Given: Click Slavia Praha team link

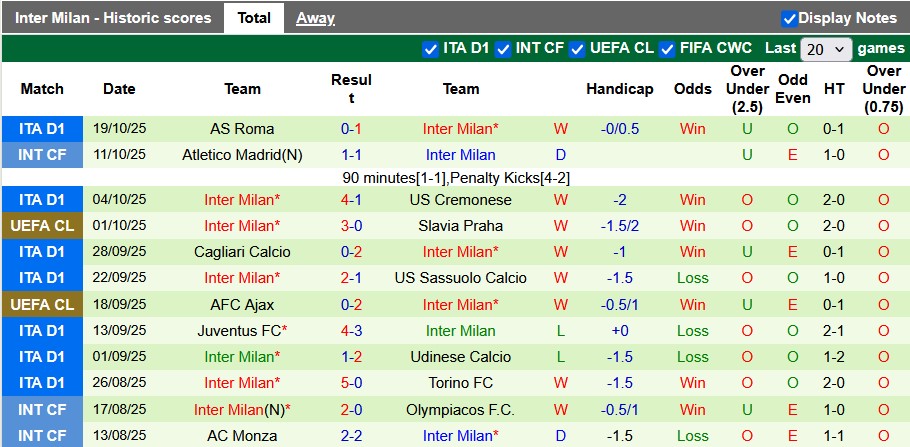Looking at the screenshot, I should tap(460, 226).
